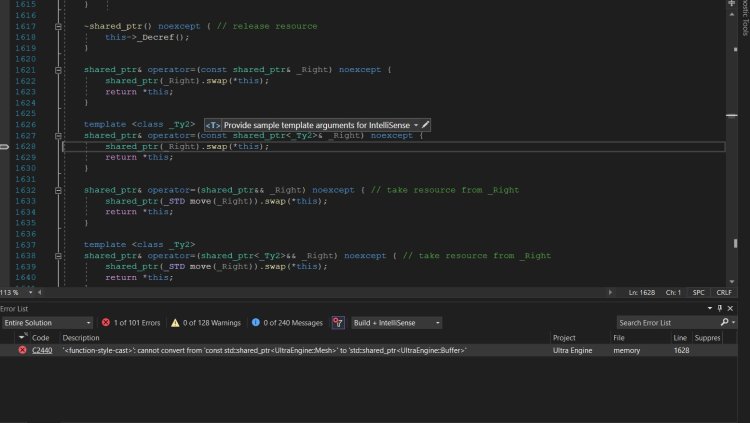
Task: Open the Entire Solution scope dropdown
Action: pos(47,323)
